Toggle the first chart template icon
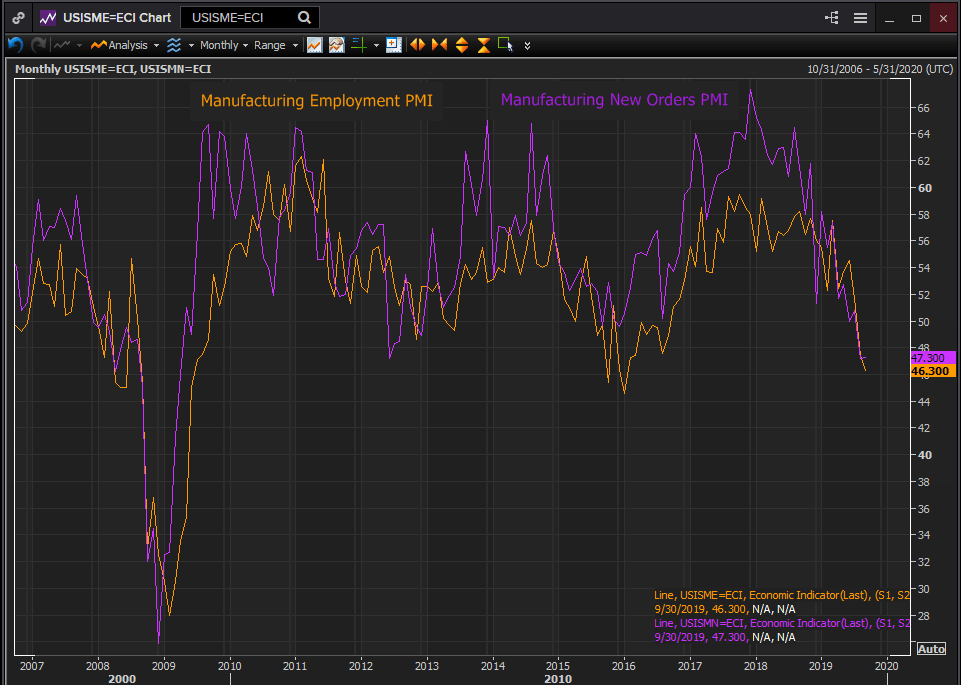 coord(314,45)
